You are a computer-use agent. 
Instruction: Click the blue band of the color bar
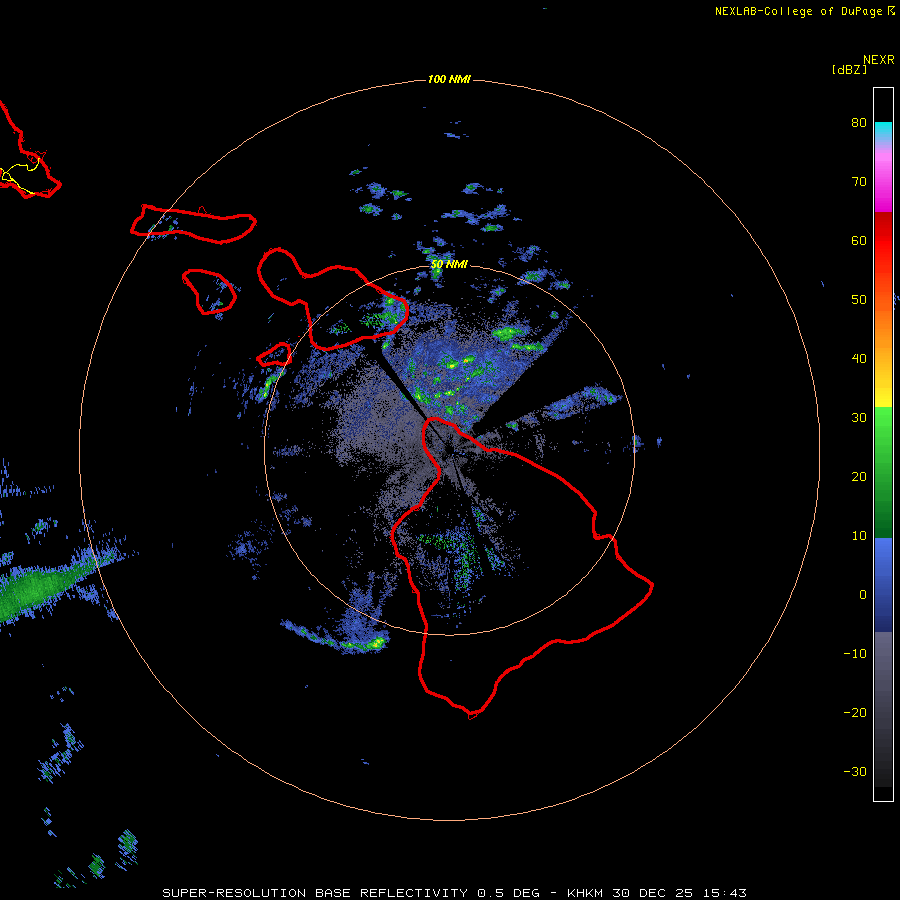point(883,585)
